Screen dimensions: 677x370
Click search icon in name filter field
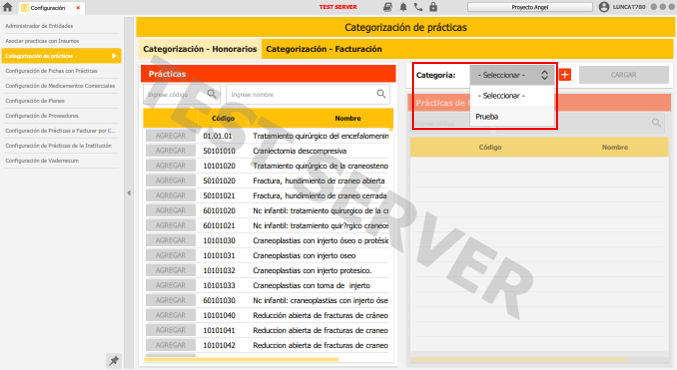point(381,94)
